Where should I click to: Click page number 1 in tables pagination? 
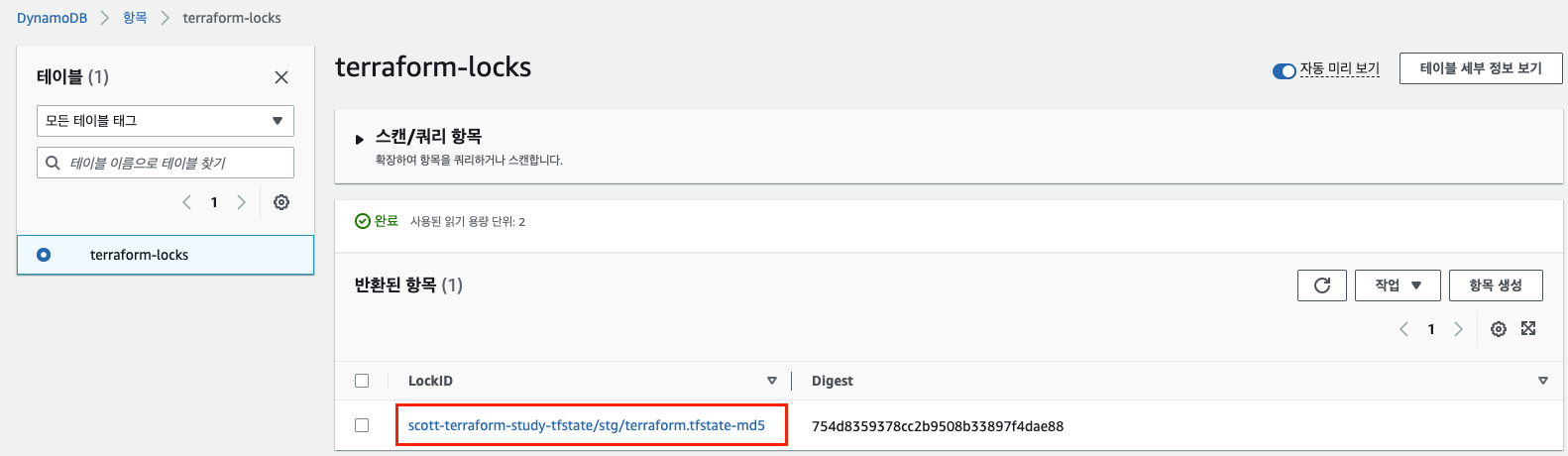[214, 202]
